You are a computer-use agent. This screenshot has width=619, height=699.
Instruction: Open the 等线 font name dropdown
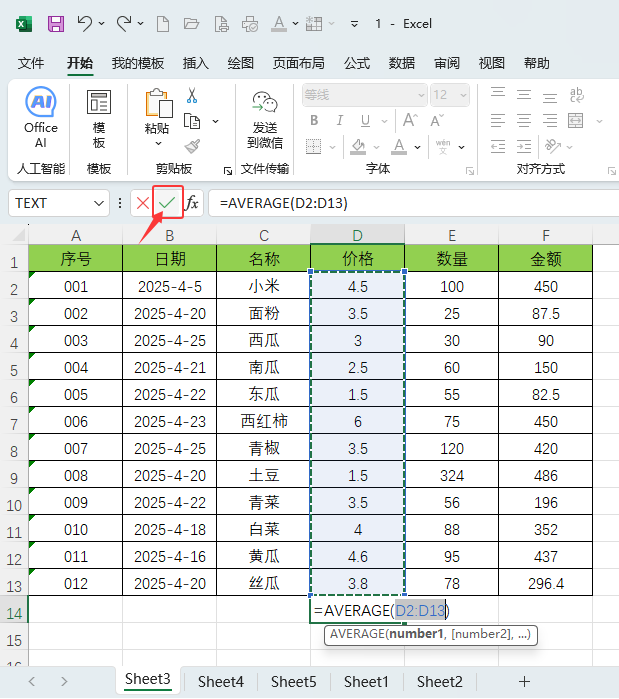(421, 95)
